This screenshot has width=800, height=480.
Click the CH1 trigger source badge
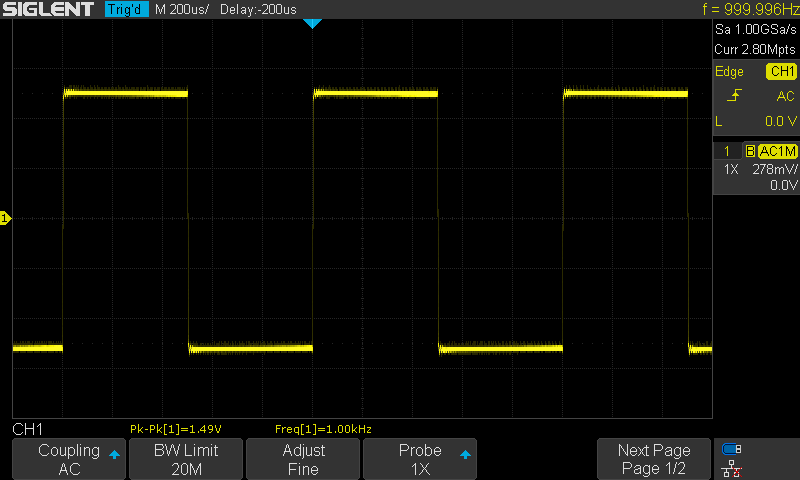click(x=782, y=71)
